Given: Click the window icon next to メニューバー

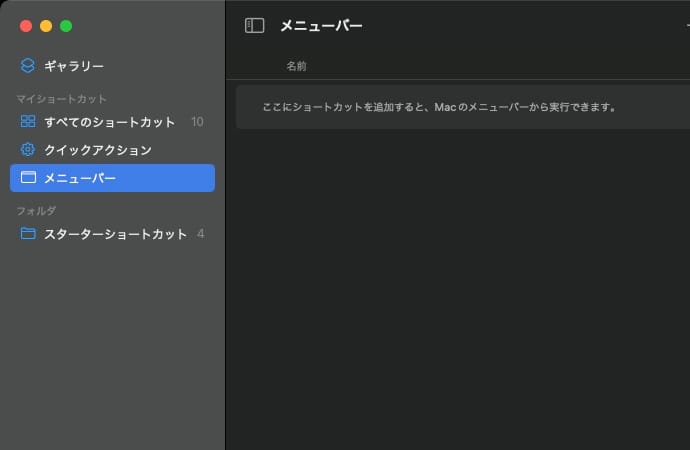Looking at the screenshot, I should pos(28,178).
